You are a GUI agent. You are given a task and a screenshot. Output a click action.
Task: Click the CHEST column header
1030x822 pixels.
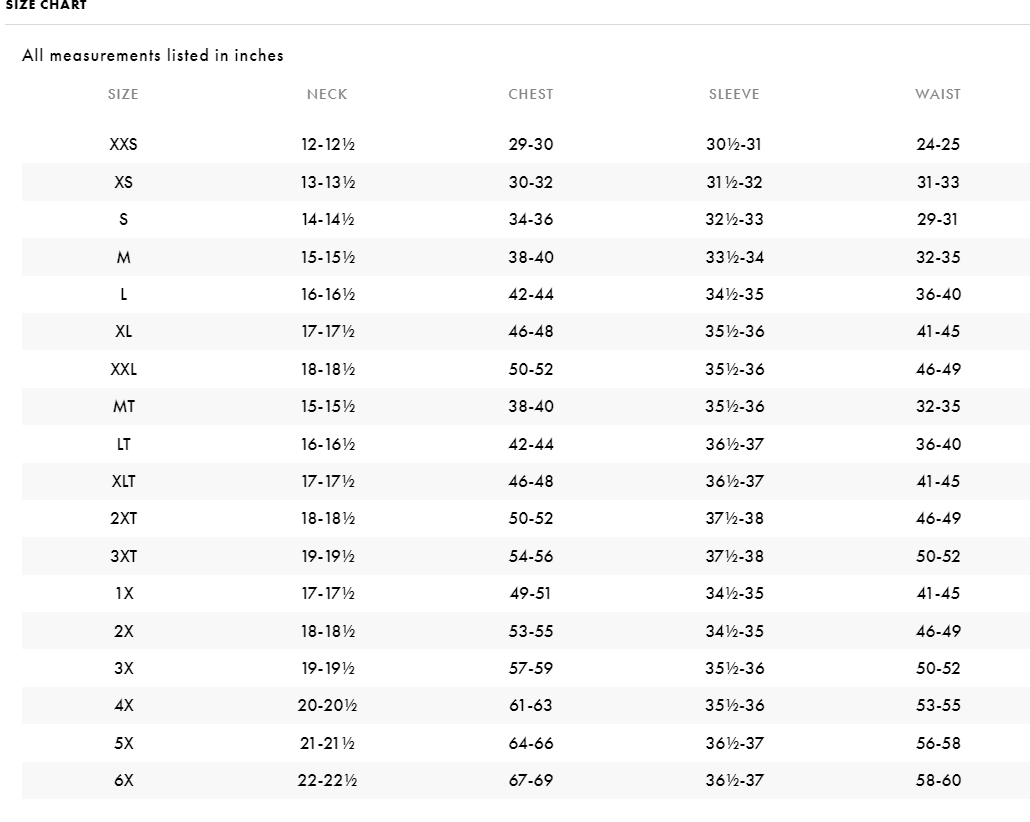point(530,94)
